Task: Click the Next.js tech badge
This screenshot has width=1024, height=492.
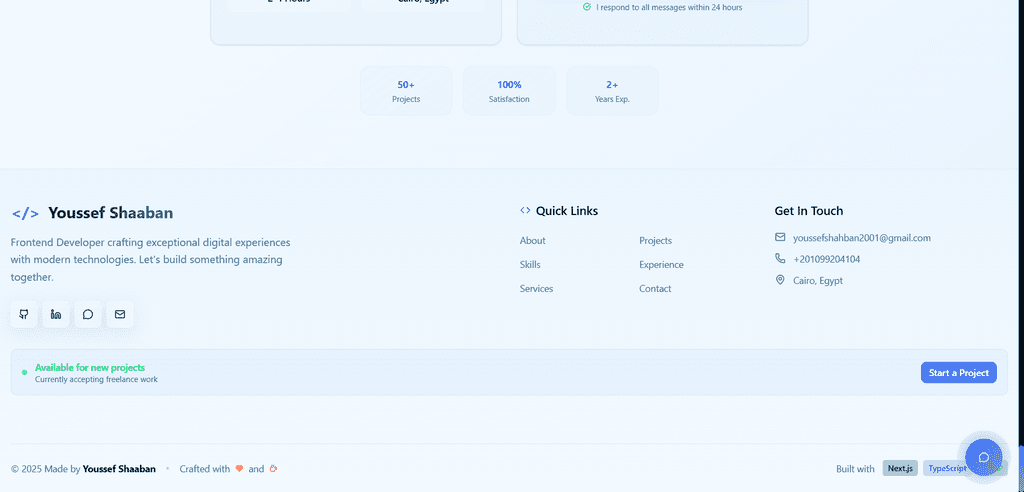Action: click(x=900, y=468)
